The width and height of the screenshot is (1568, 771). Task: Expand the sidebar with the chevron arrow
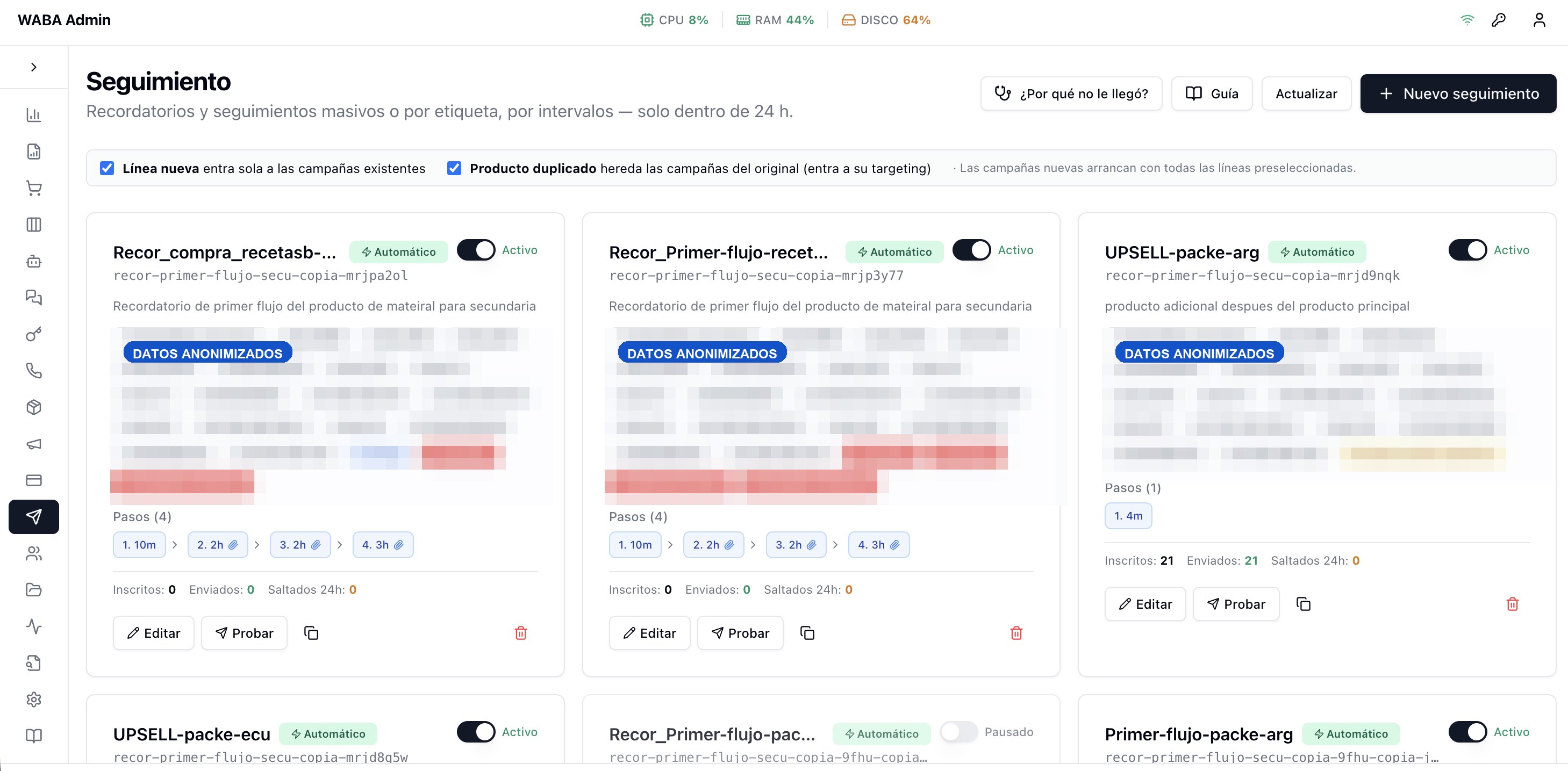(33, 67)
